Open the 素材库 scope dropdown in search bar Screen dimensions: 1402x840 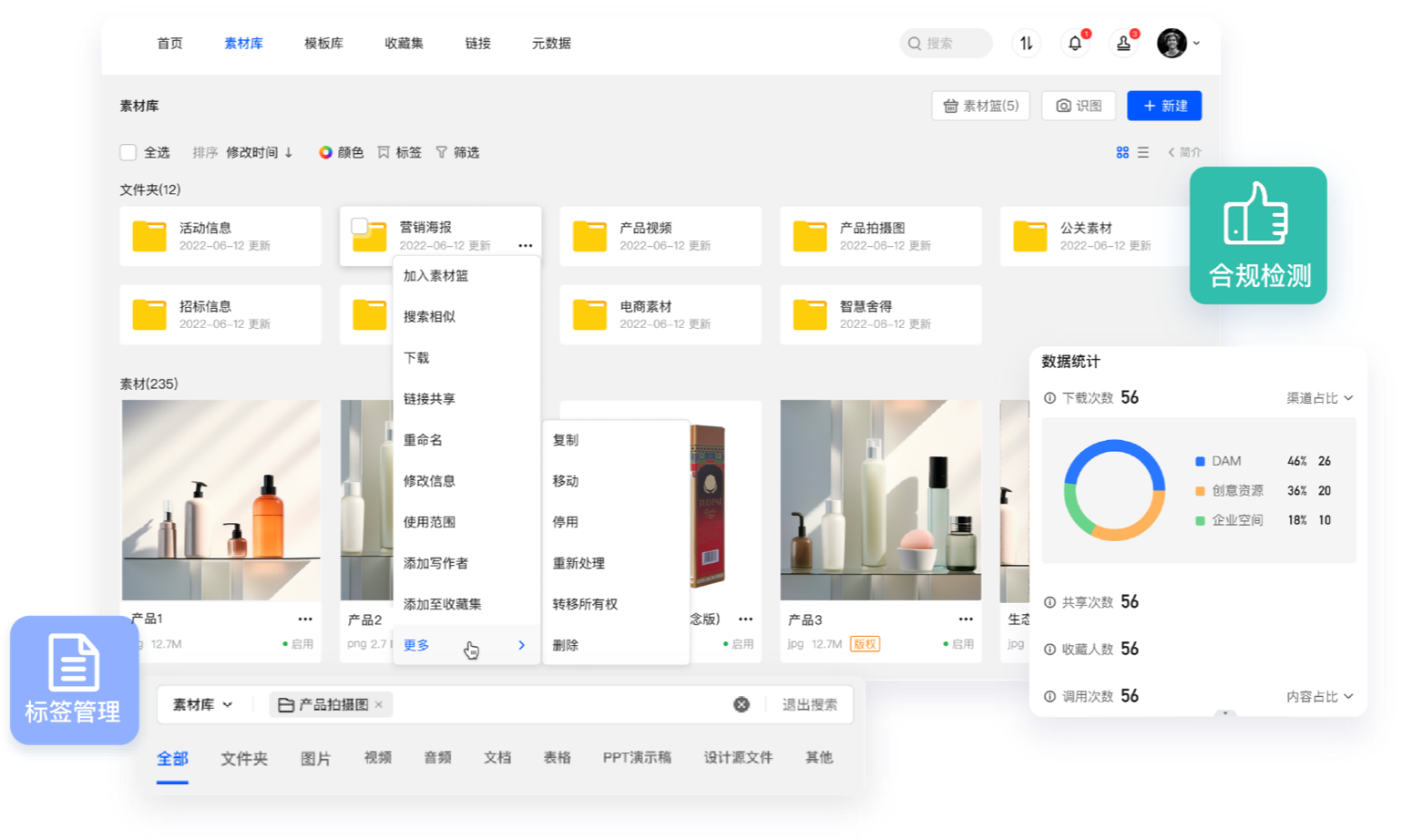point(202,704)
